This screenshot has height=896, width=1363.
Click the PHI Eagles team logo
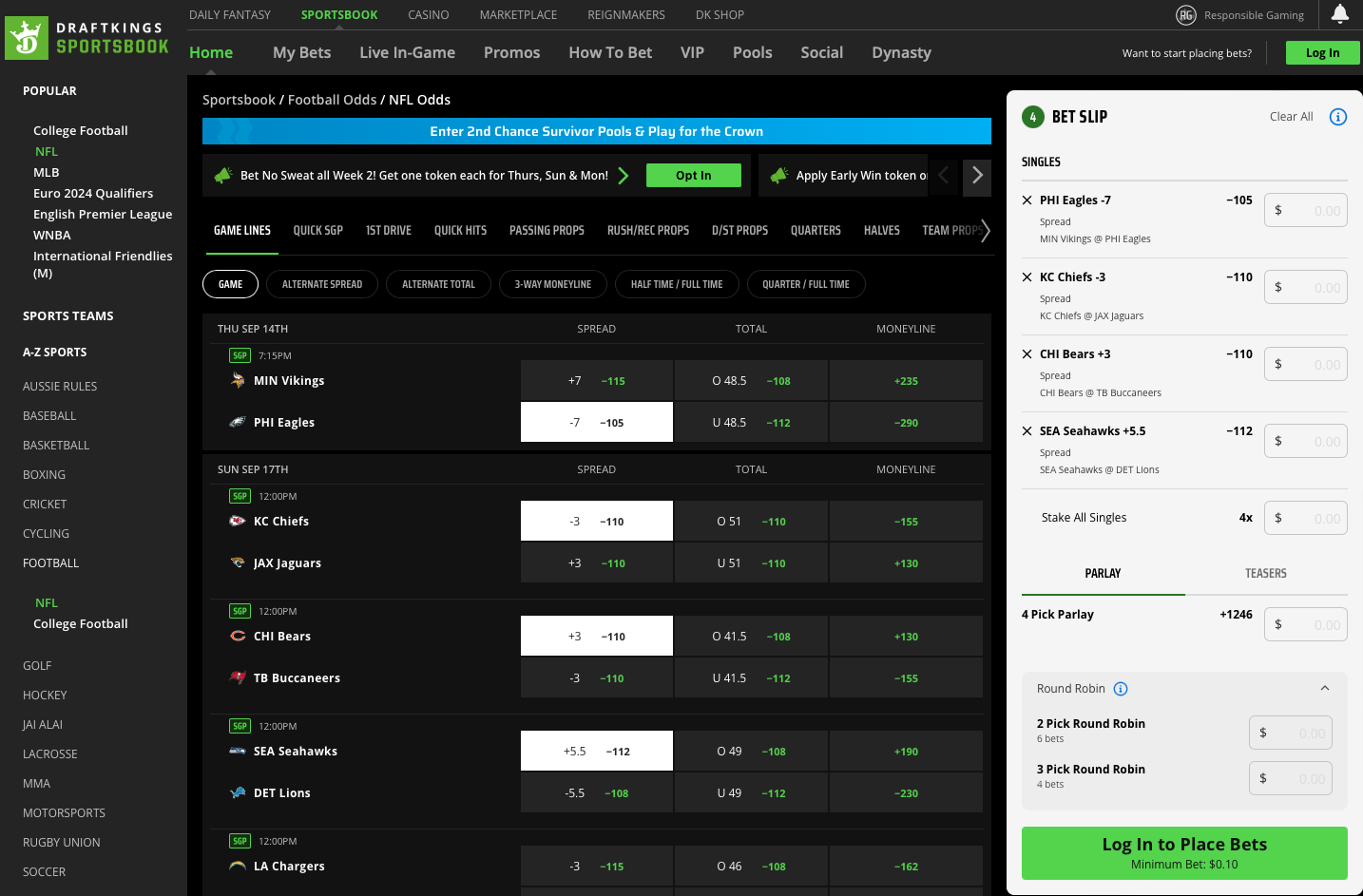point(238,422)
